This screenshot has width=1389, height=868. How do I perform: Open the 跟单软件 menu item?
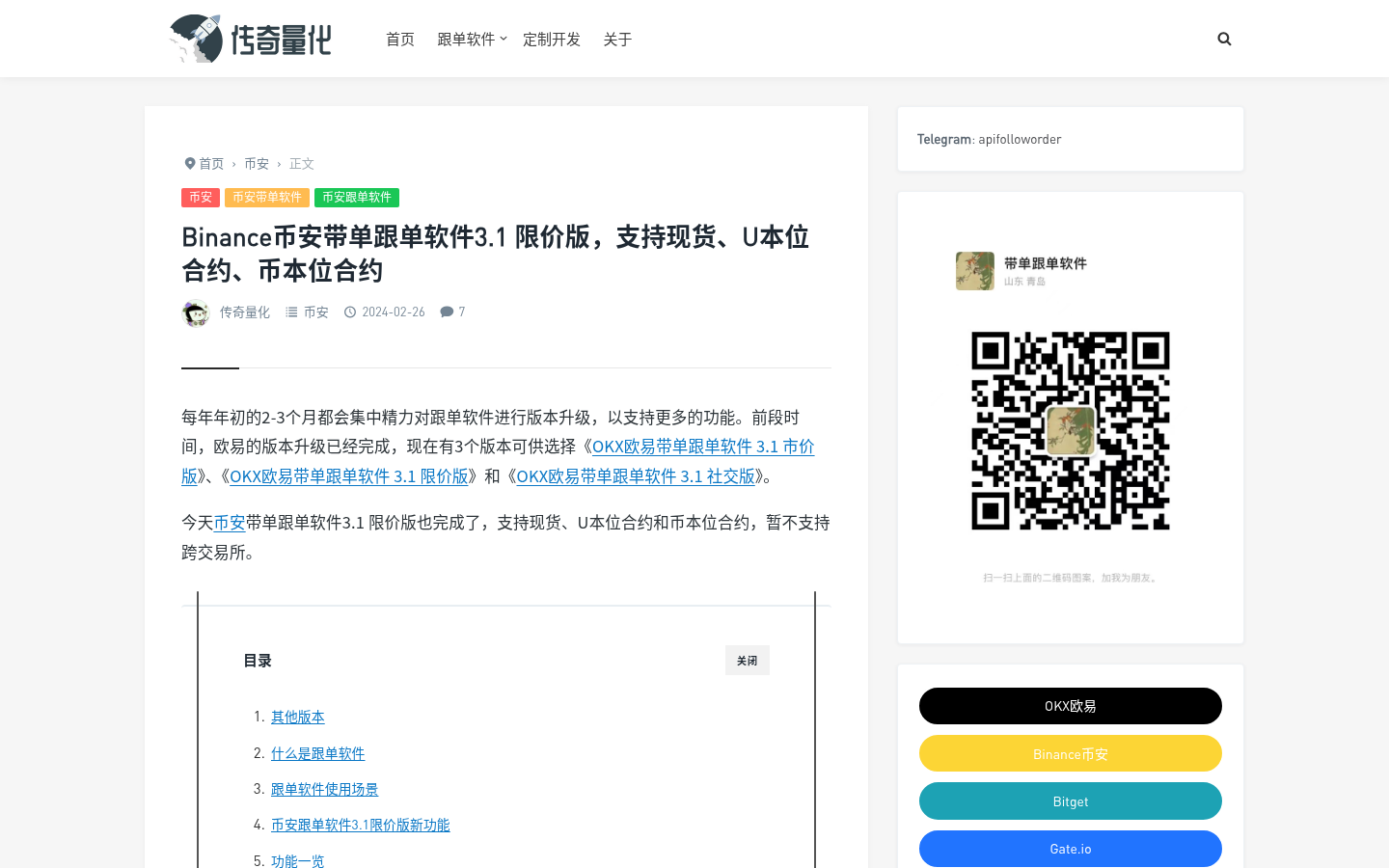[466, 39]
